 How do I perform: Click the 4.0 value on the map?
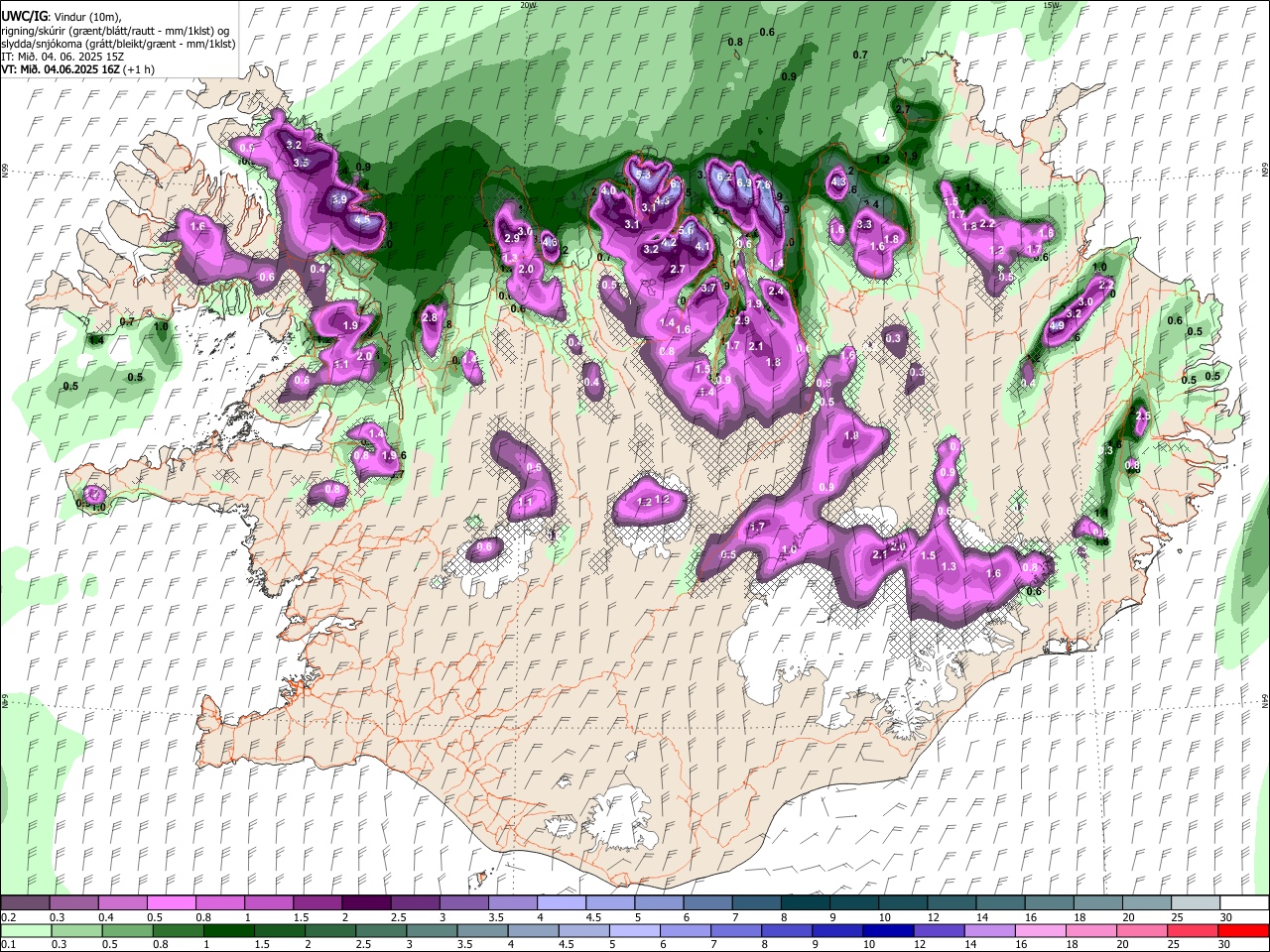608,190
